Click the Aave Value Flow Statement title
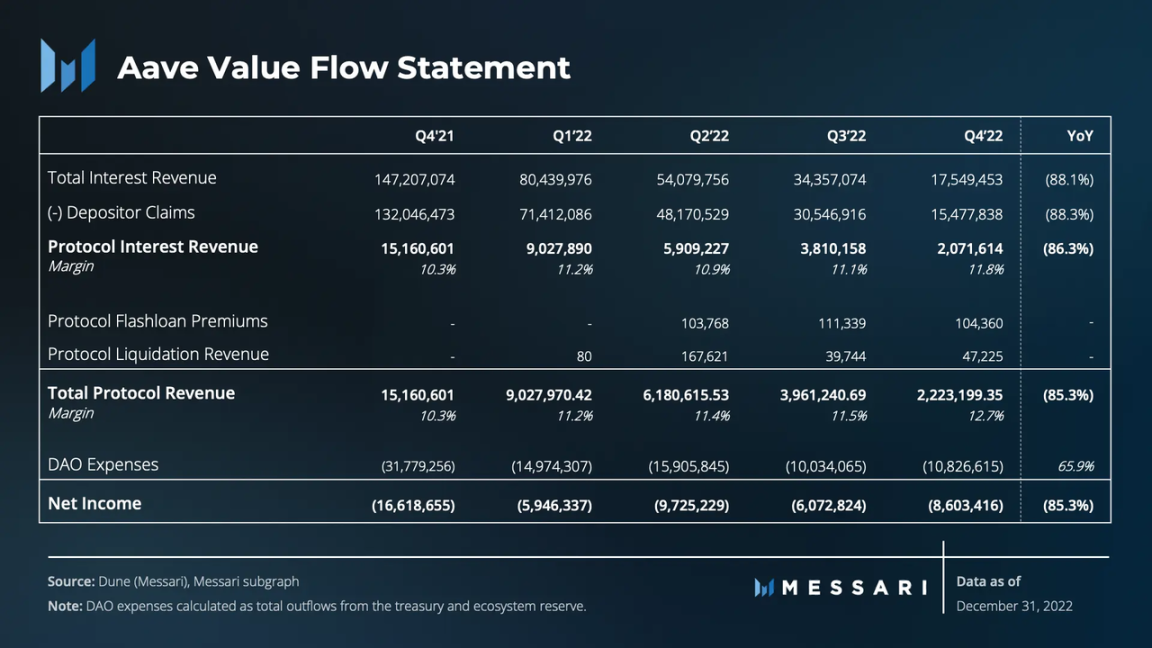Screen dimensions: 1152x648 (x=344, y=68)
